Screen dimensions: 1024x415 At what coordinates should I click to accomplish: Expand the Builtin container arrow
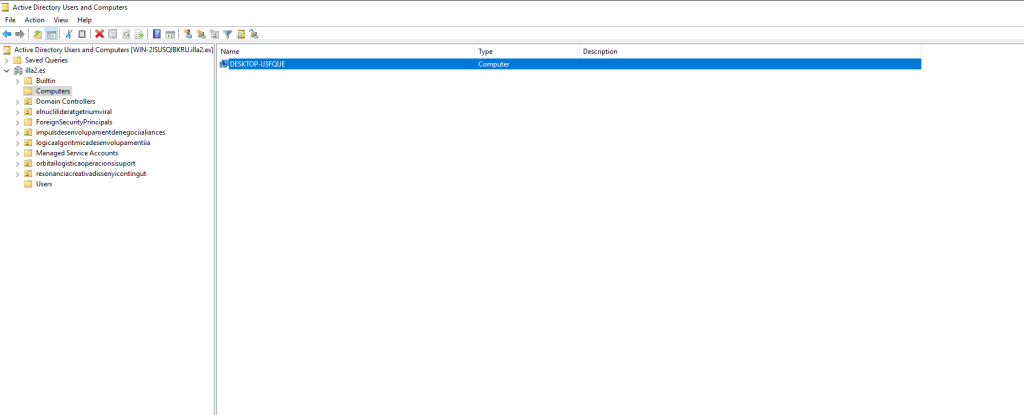(x=18, y=81)
